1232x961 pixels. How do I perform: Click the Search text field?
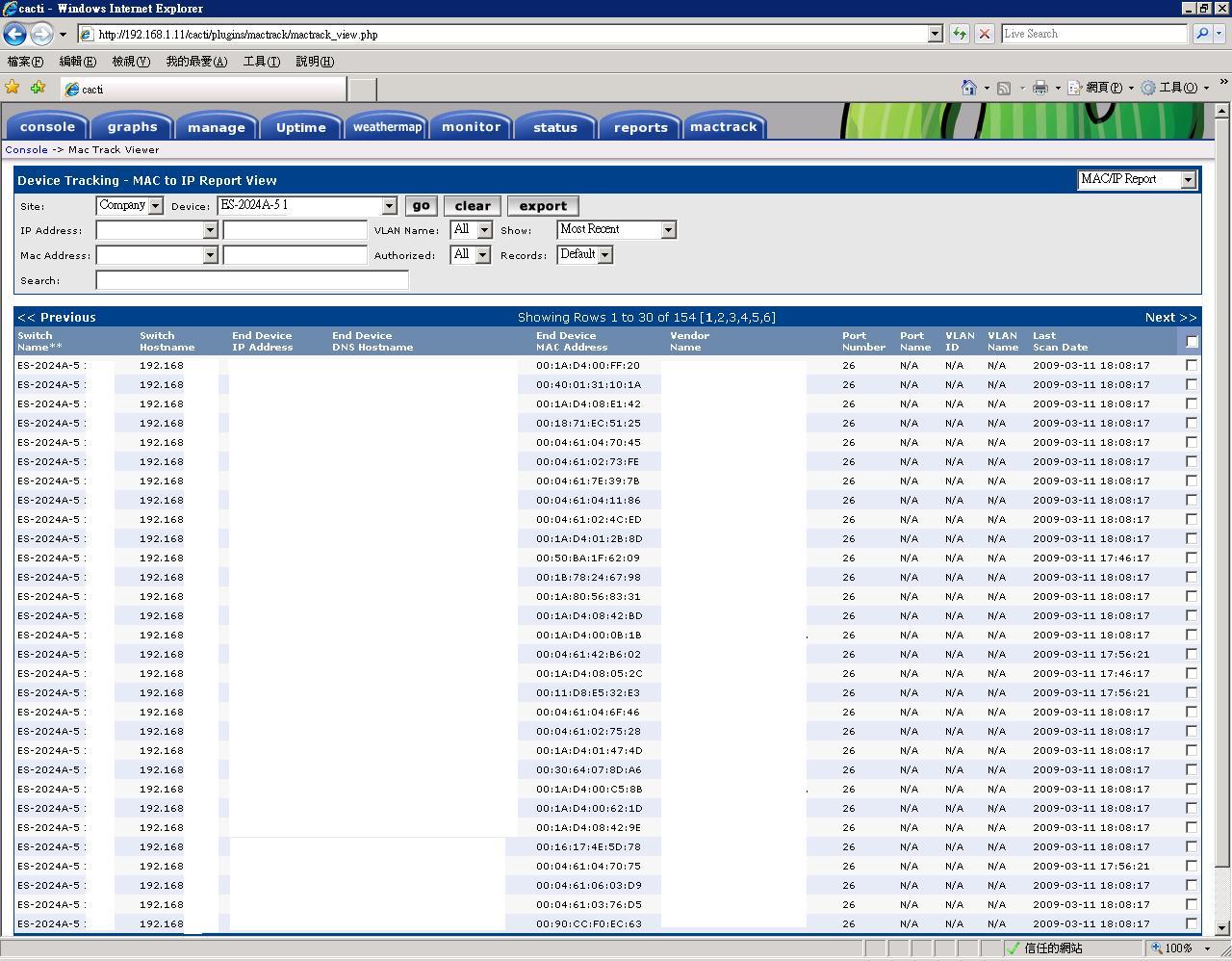252,280
